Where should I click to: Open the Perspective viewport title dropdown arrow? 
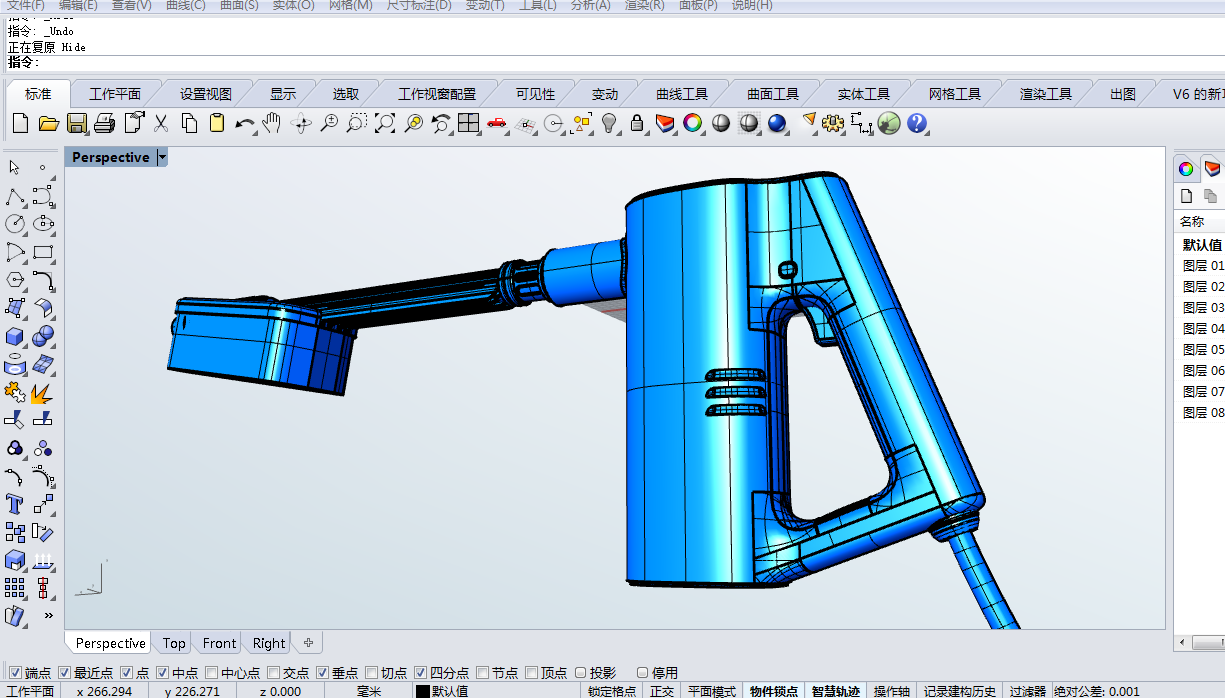tap(162, 157)
